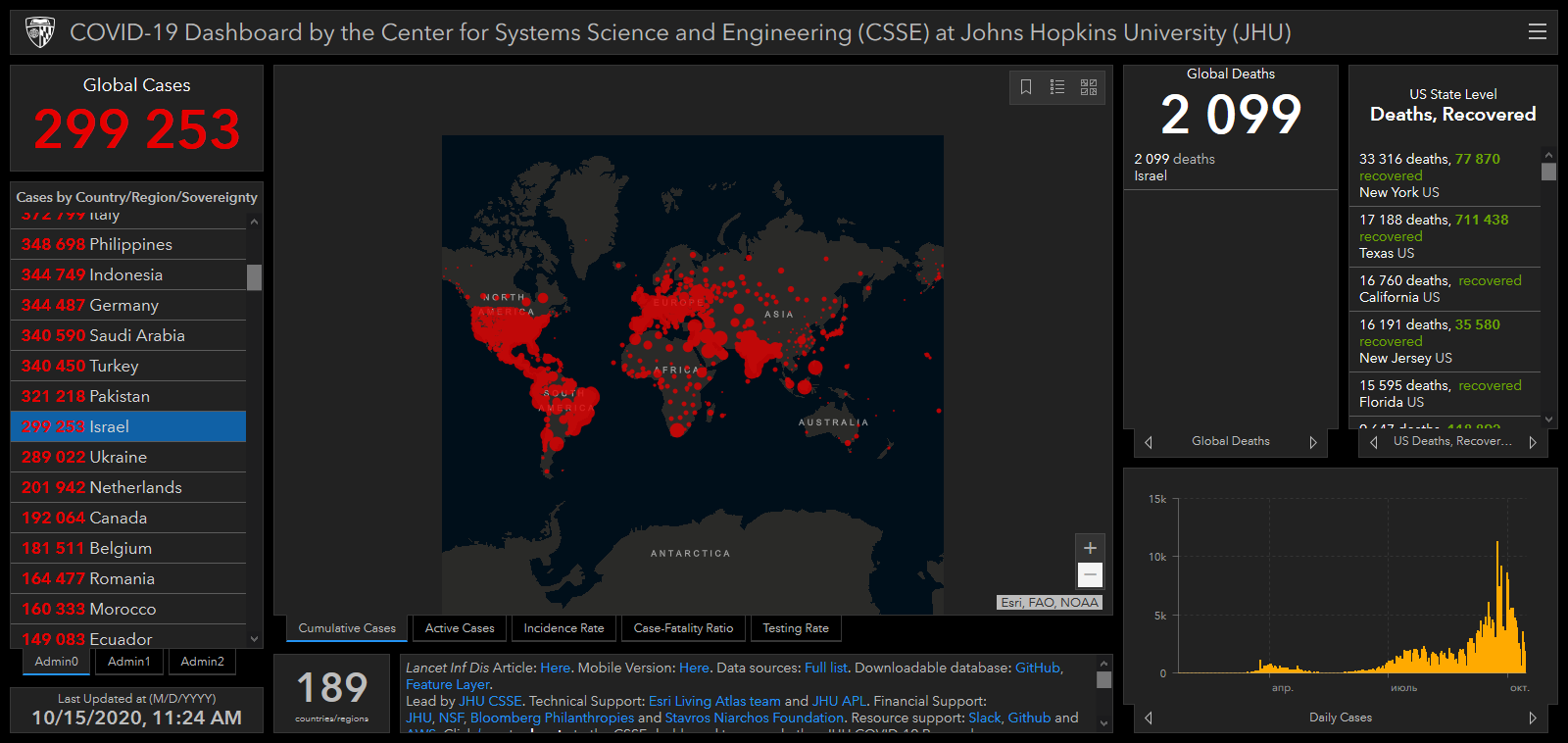Select the Admin1 tab
Viewport: 1568px width, 743px height.
[129, 662]
